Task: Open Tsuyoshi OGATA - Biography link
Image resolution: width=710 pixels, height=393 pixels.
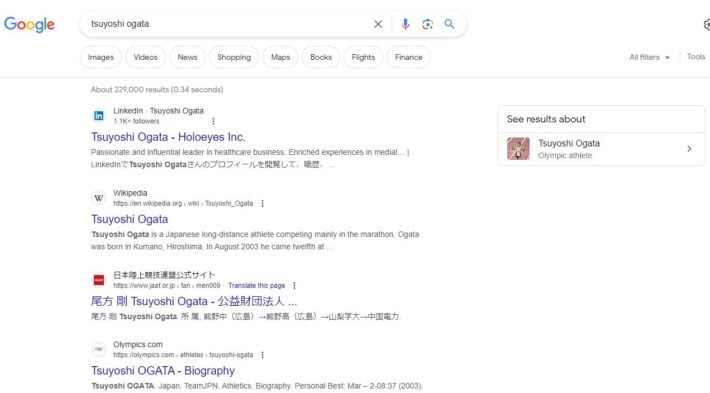Action: point(163,370)
